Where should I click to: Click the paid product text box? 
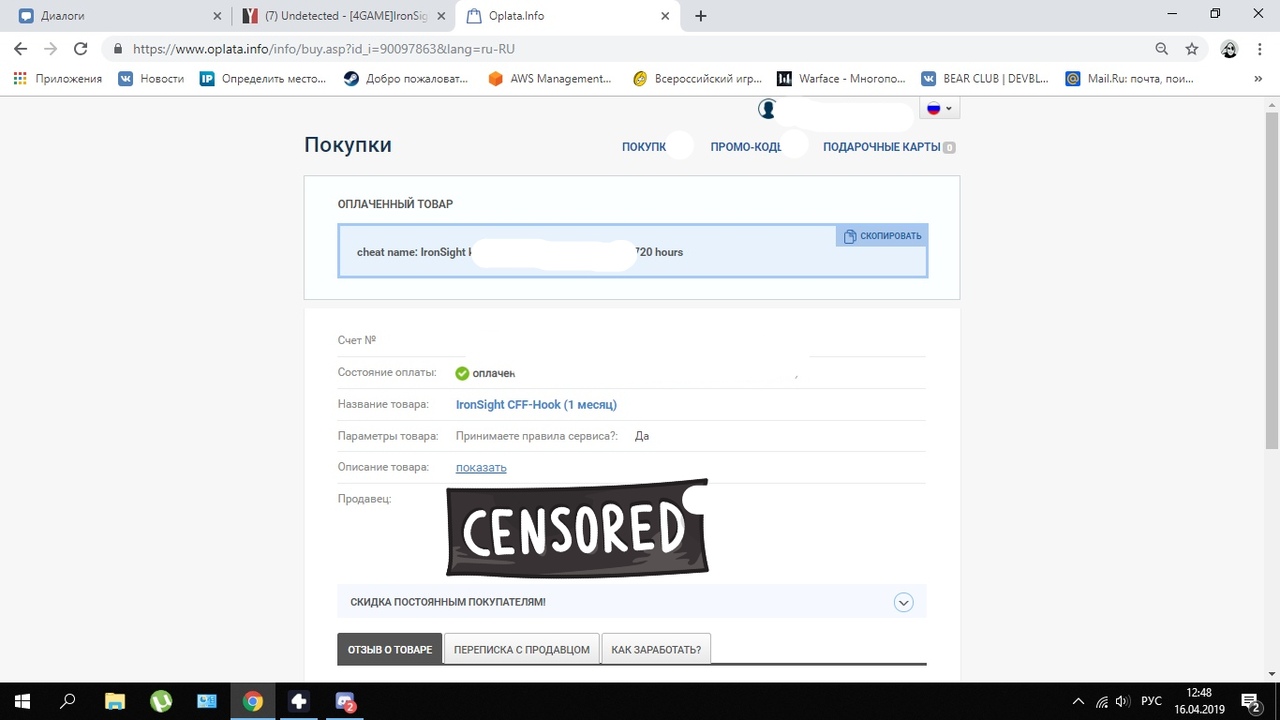pyautogui.click(x=632, y=251)
